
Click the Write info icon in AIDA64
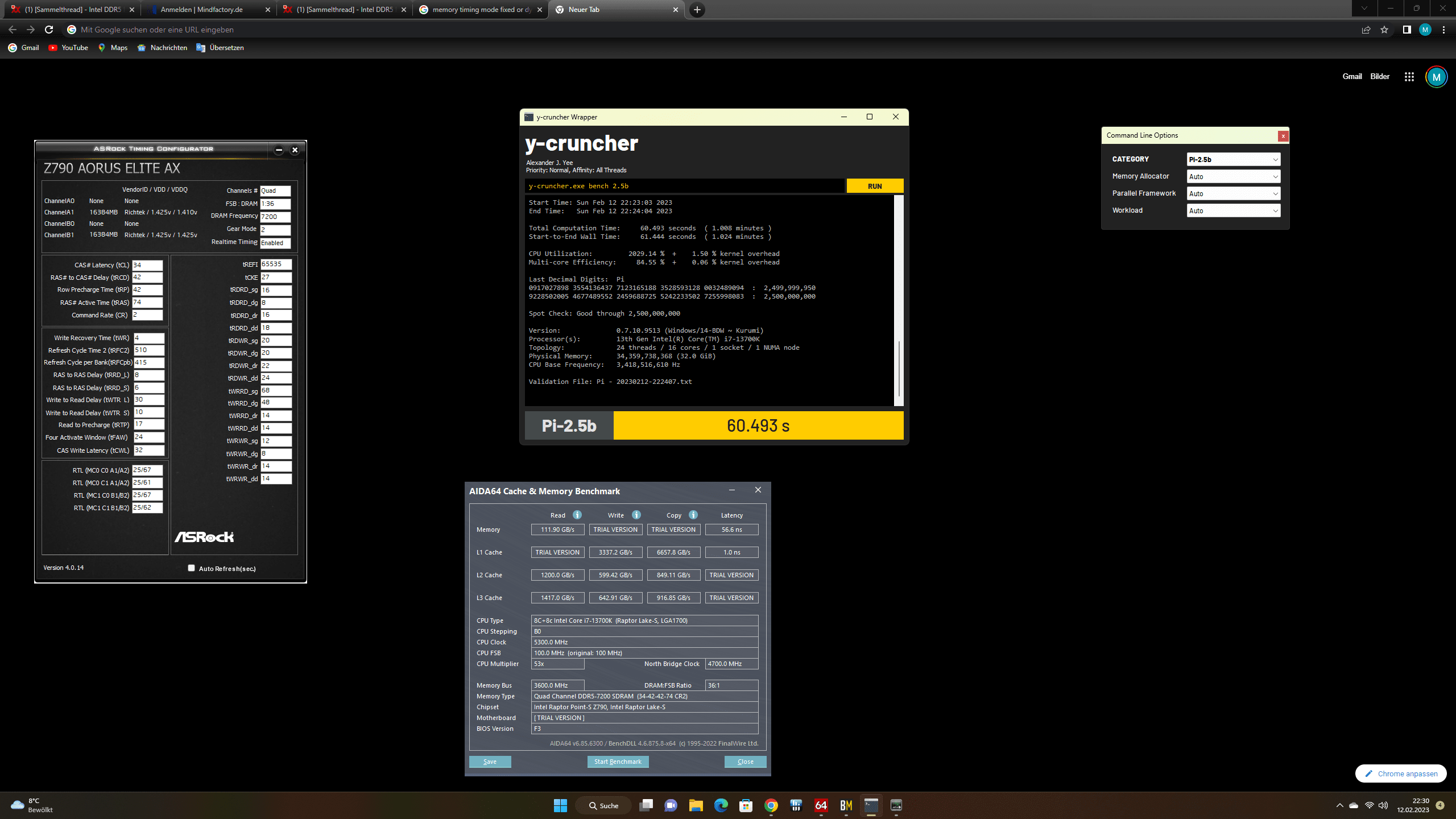pos(636,515)
